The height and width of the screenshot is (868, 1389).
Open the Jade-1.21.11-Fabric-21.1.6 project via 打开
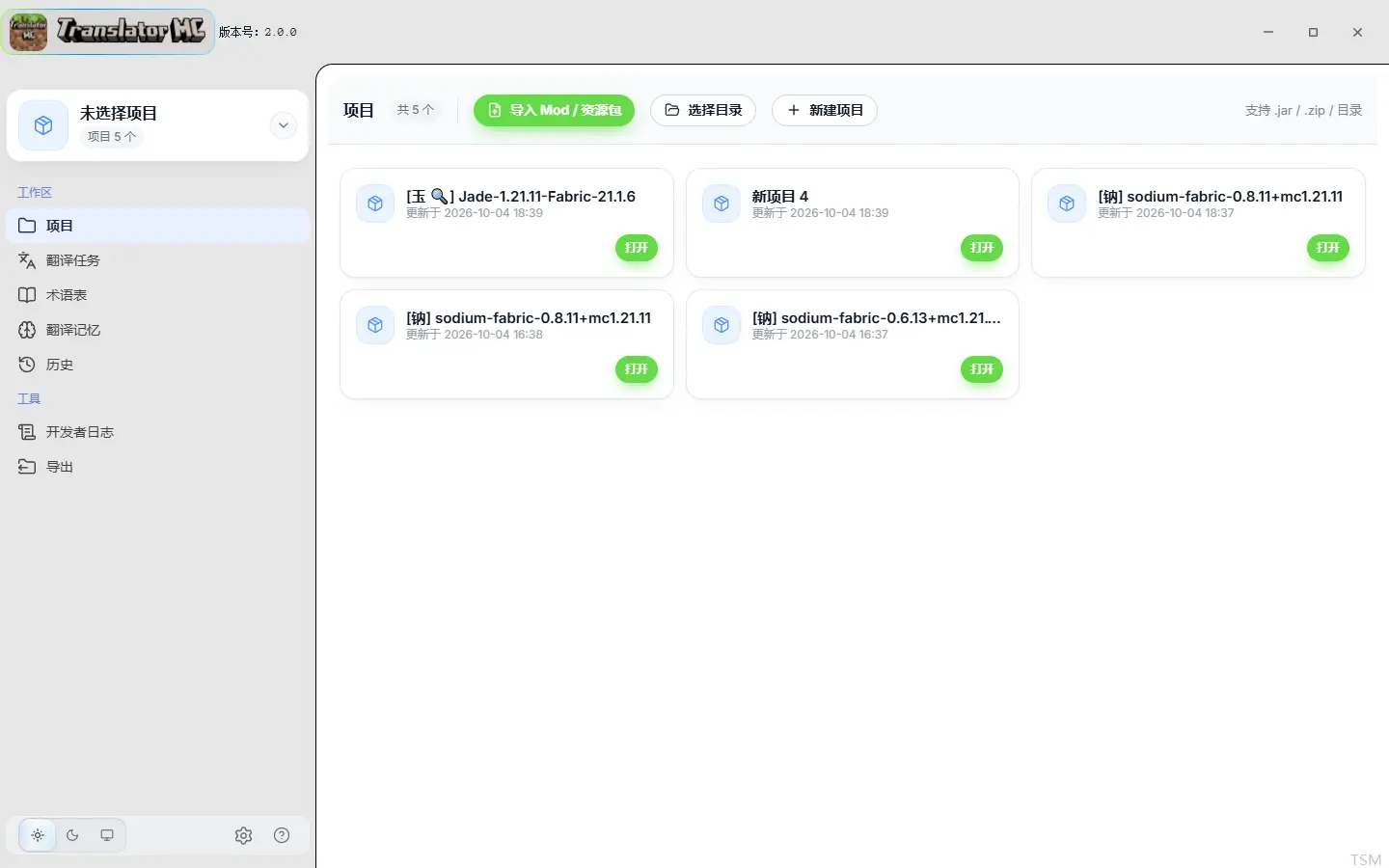[637, 248]
